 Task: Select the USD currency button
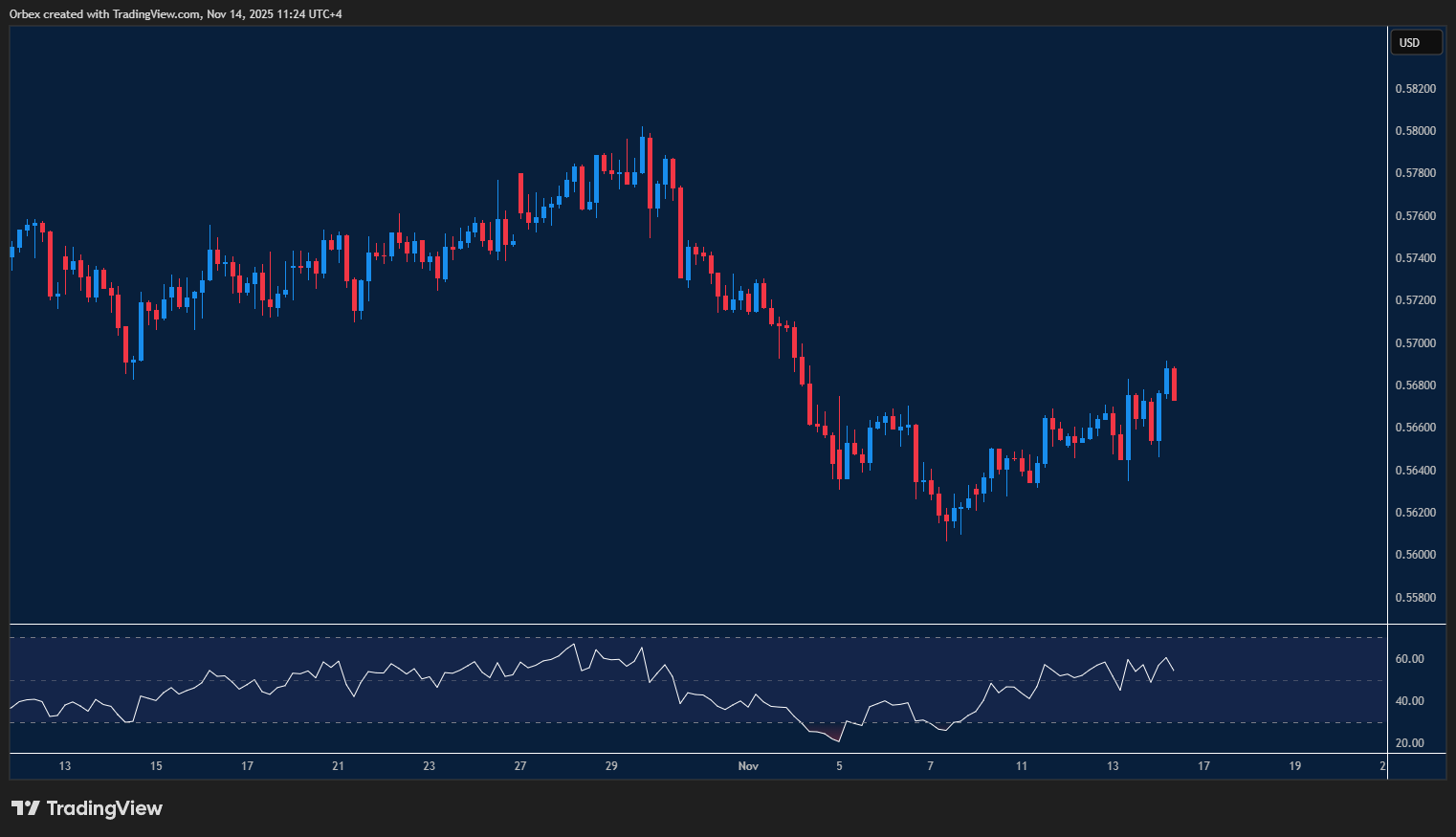[1415, 42]
